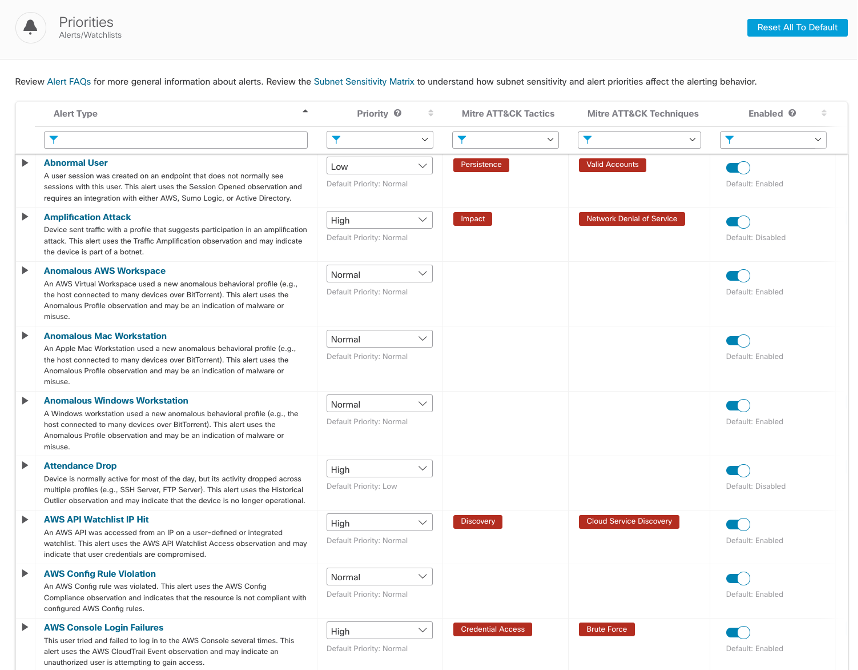Click the Reset All To Default button
The height and width of the screenshot is (670, 858).
coord(796,27)
